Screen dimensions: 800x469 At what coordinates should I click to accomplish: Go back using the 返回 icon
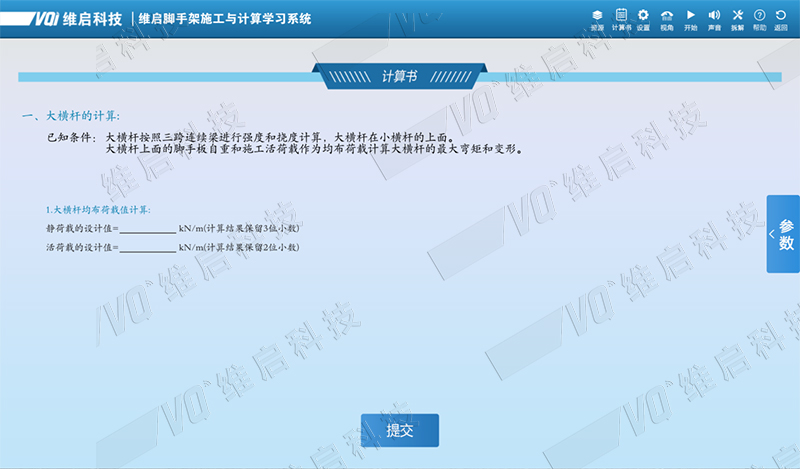[x=781, y=18]
